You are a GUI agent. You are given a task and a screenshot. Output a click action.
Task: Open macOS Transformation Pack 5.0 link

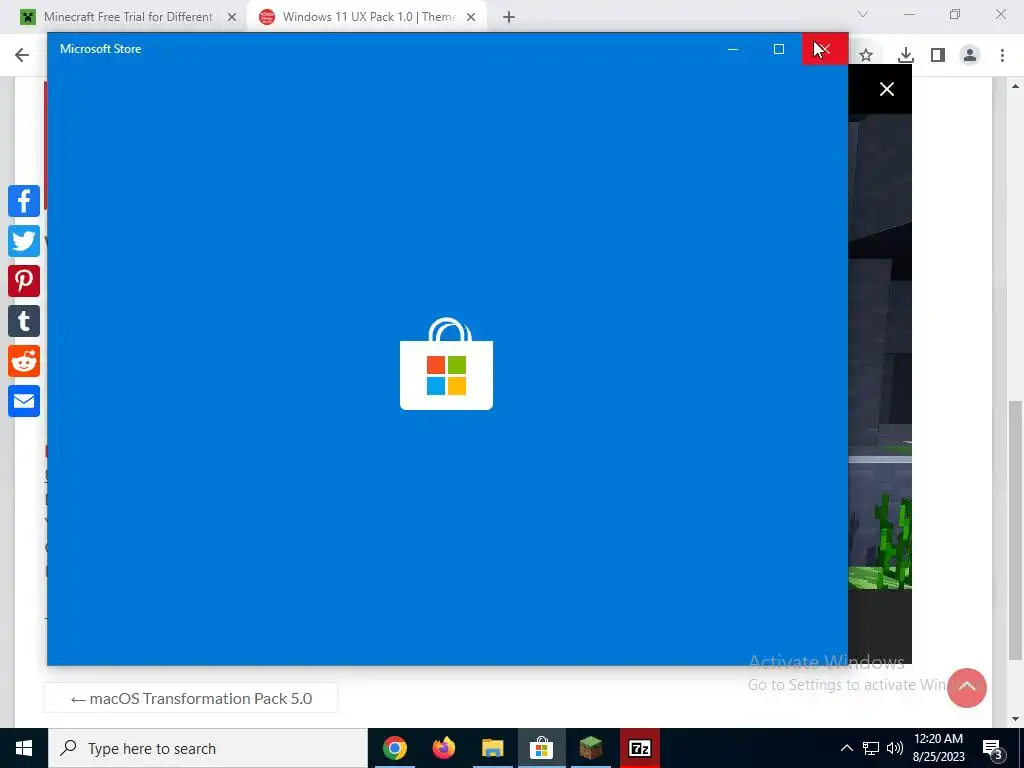[x=191, y=699]
